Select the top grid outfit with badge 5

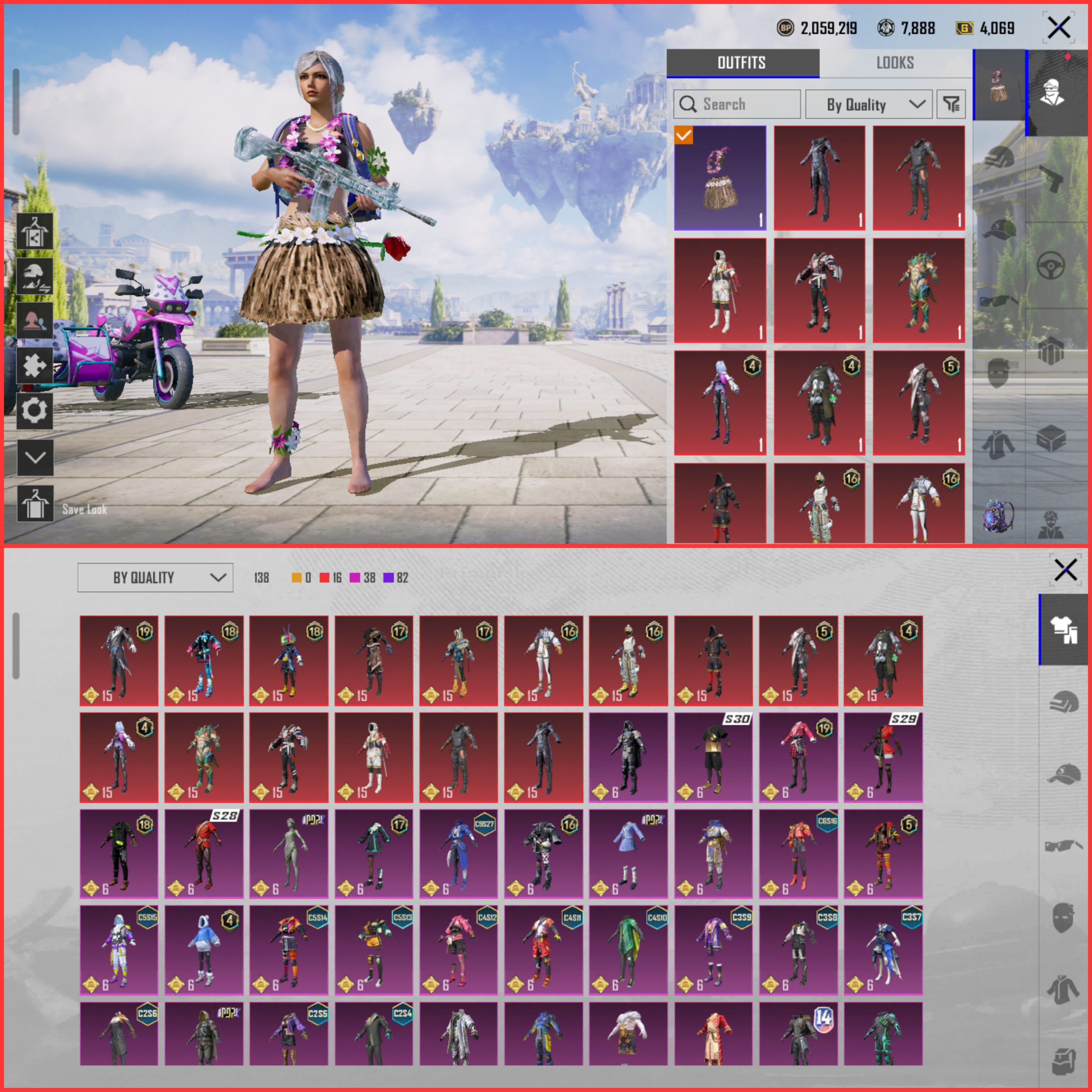(918, 403)
